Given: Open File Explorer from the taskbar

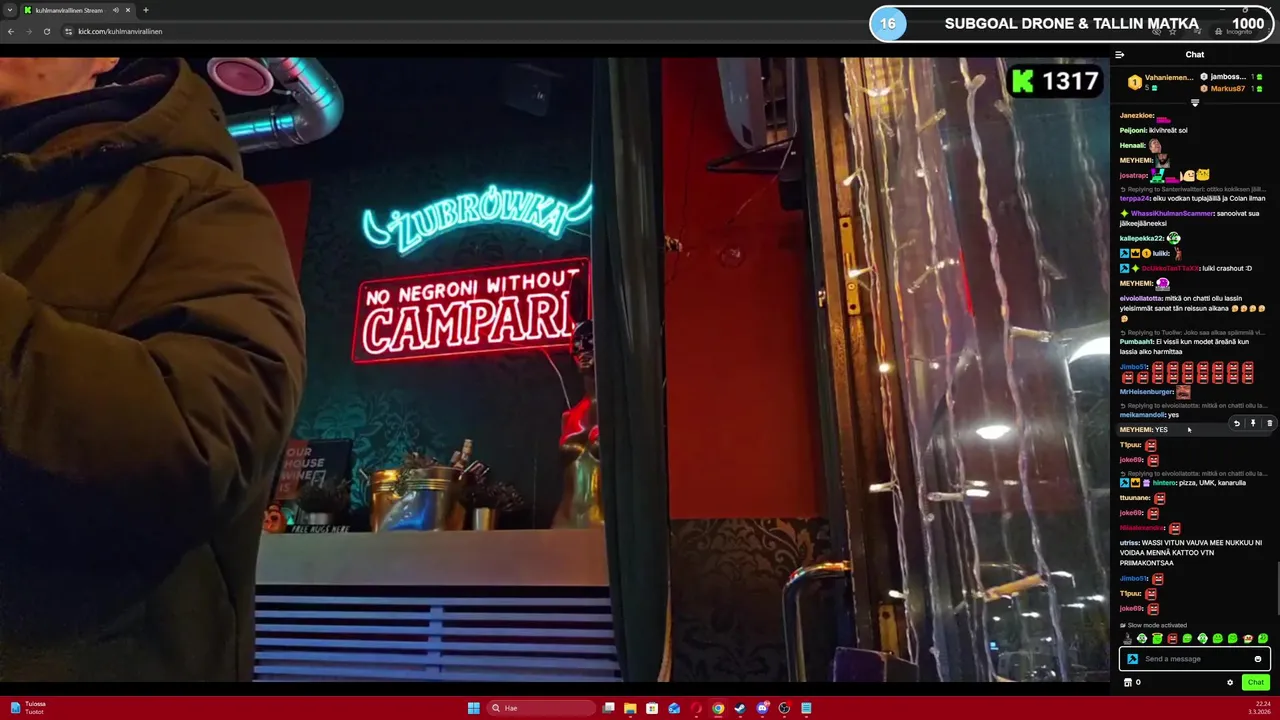Looking at the screenshot, I should pos(630,708).
